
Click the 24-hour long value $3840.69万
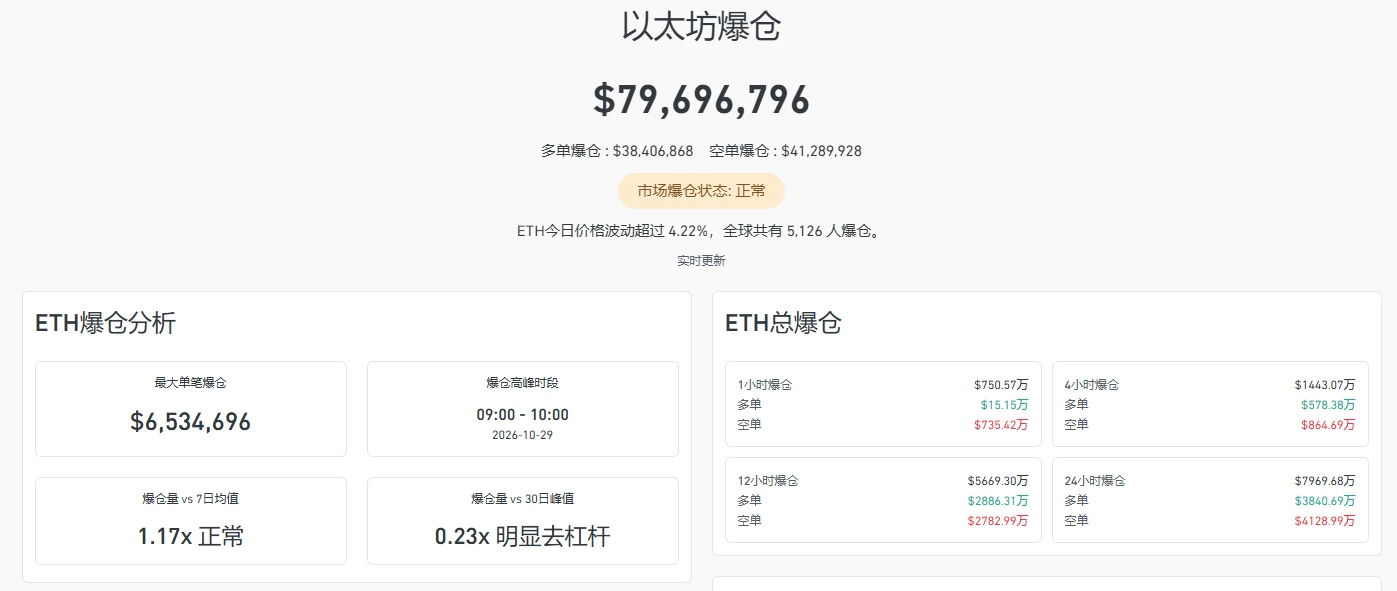[1325, 501]
